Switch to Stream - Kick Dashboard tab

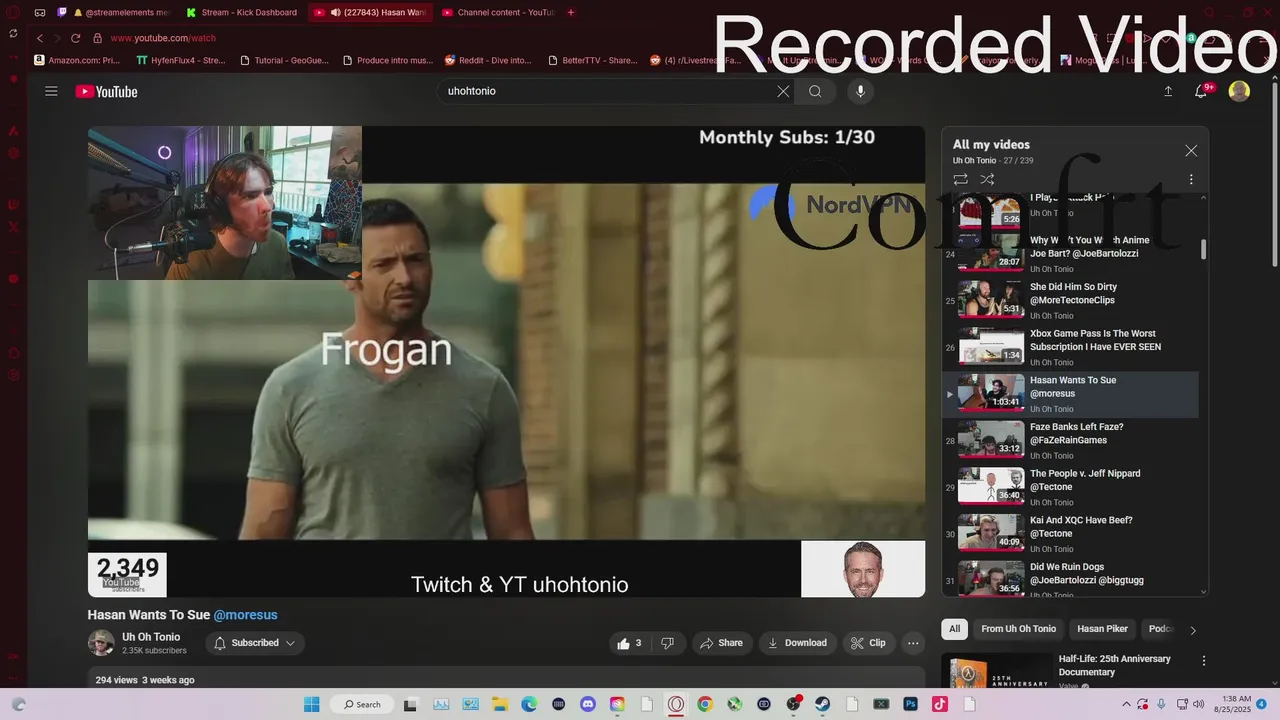241,13
